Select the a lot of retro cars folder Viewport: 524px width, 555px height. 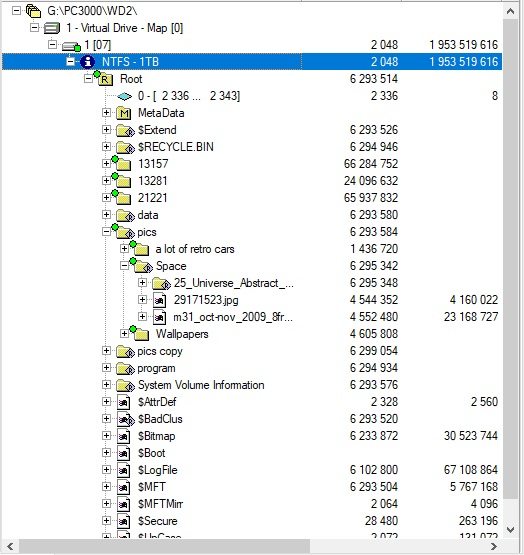[195, 249]
